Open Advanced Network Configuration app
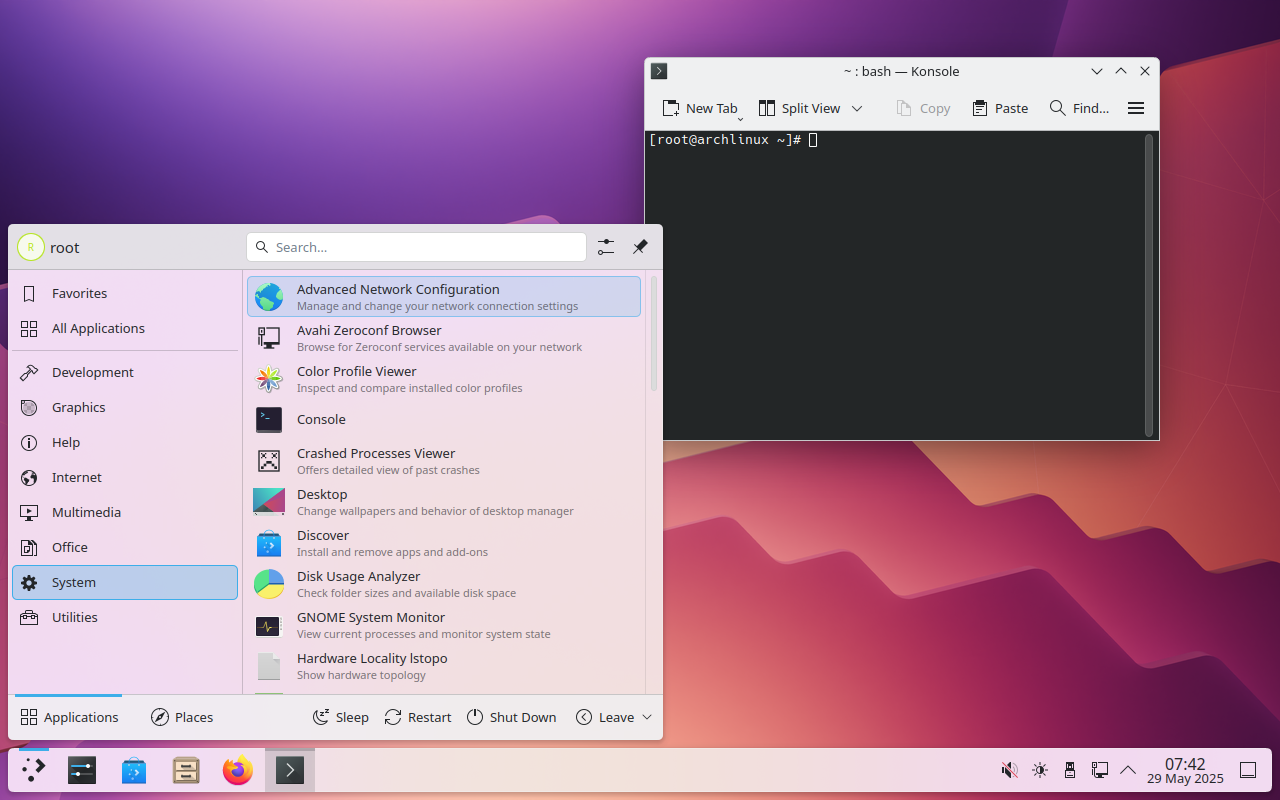 click(444, 297)
